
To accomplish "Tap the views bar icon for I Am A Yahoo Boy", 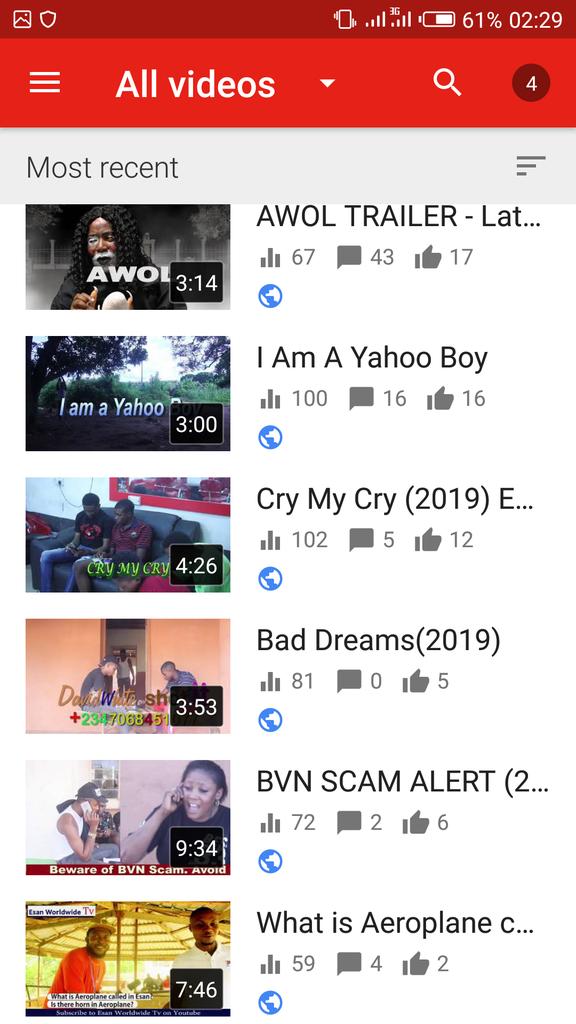I will [x=270, y=398].
